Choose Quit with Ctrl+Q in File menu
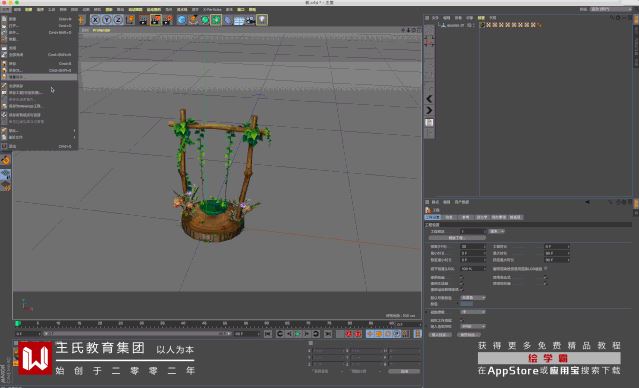639x388 pixels. 39,146
